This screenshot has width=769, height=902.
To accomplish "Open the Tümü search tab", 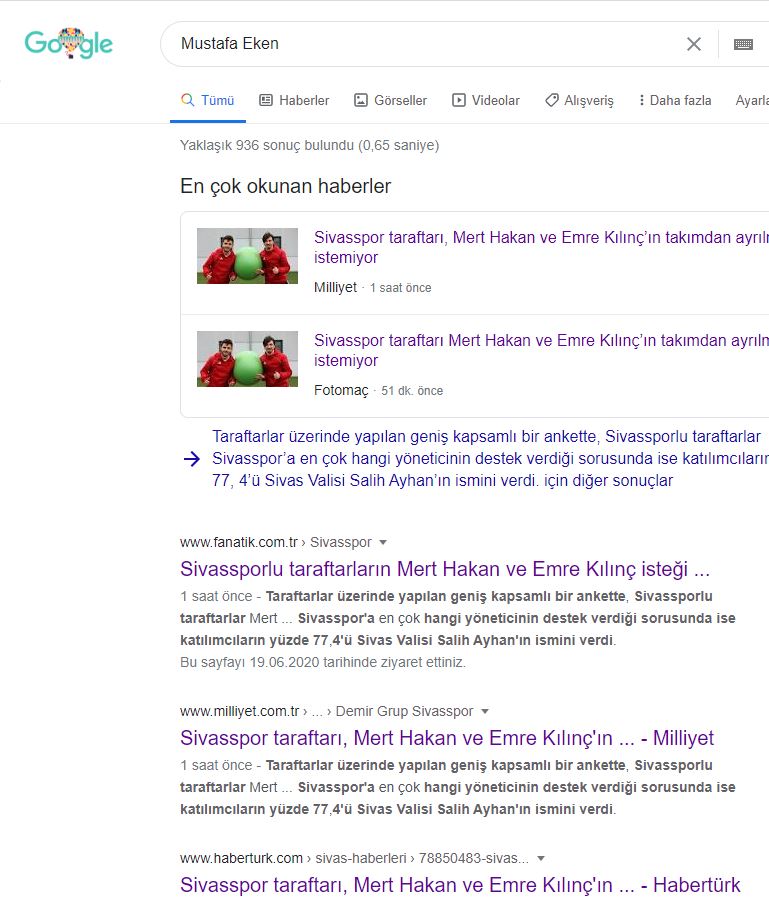I will click(x=207, y=100).
